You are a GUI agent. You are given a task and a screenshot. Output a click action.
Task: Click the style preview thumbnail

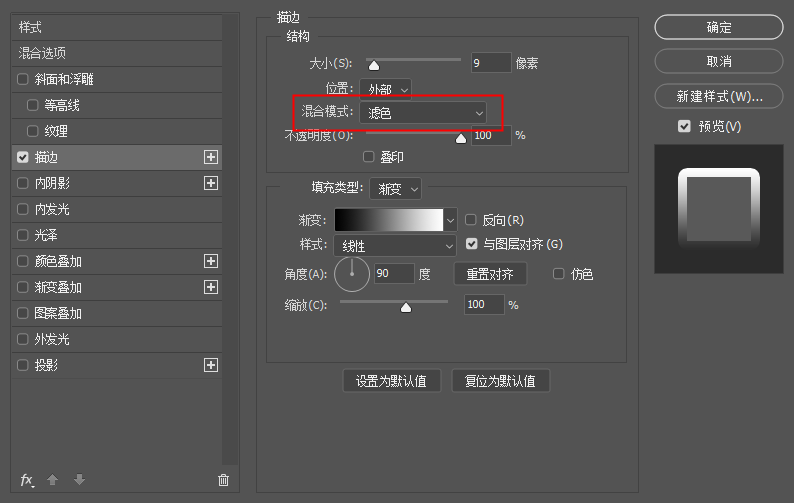[x=719, y=209]
